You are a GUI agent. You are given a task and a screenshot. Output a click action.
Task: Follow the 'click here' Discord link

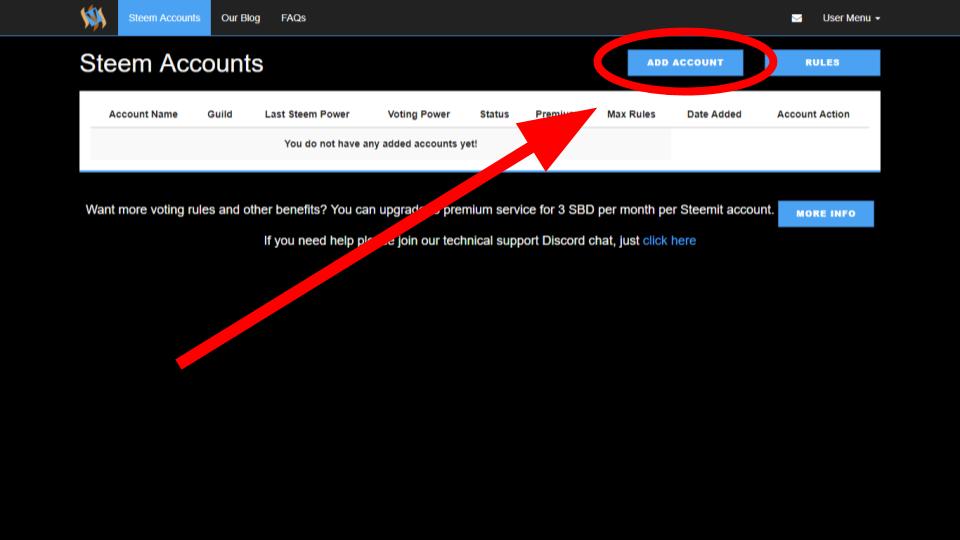669,241
